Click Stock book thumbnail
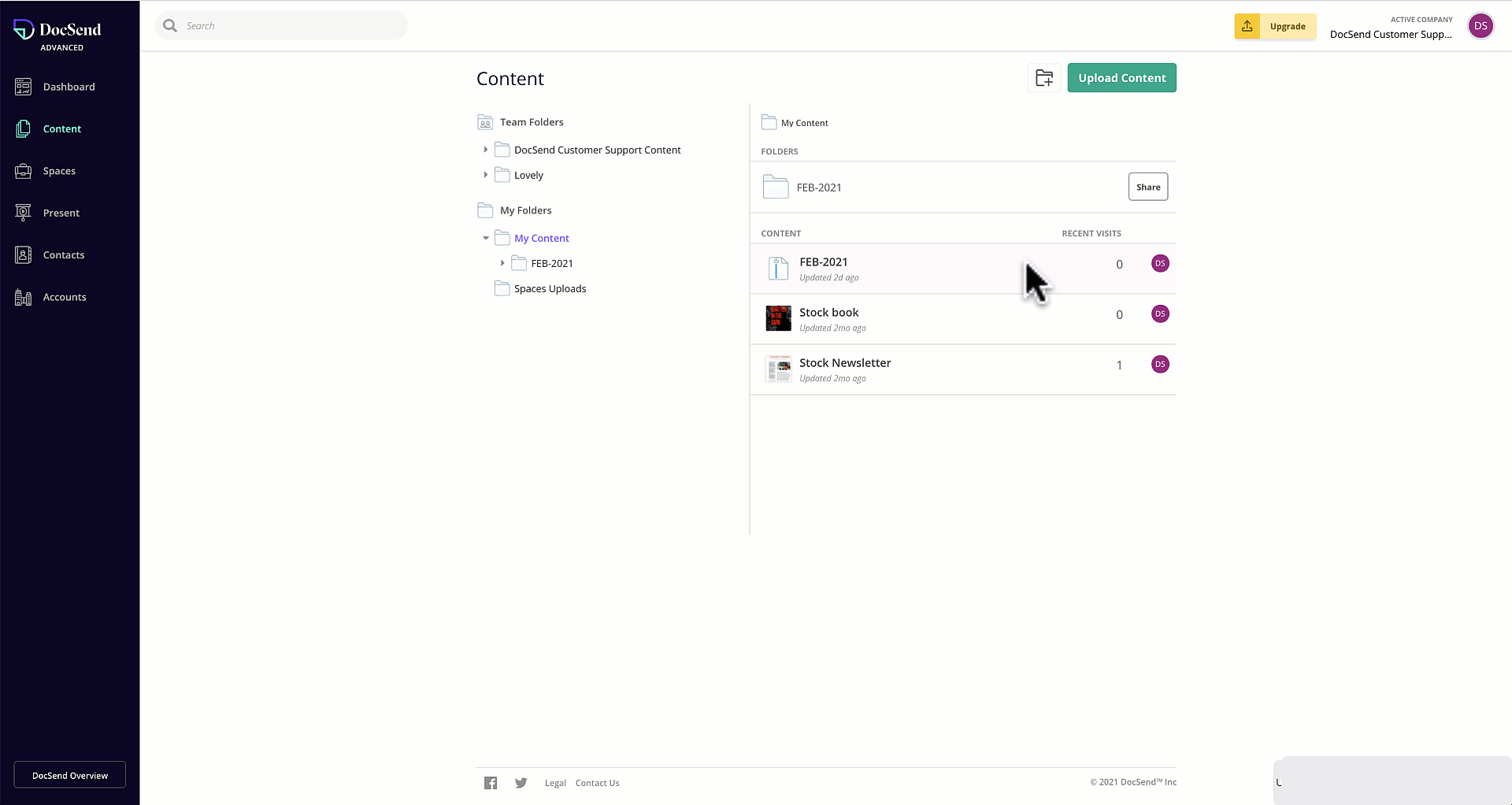 [778, 318]
